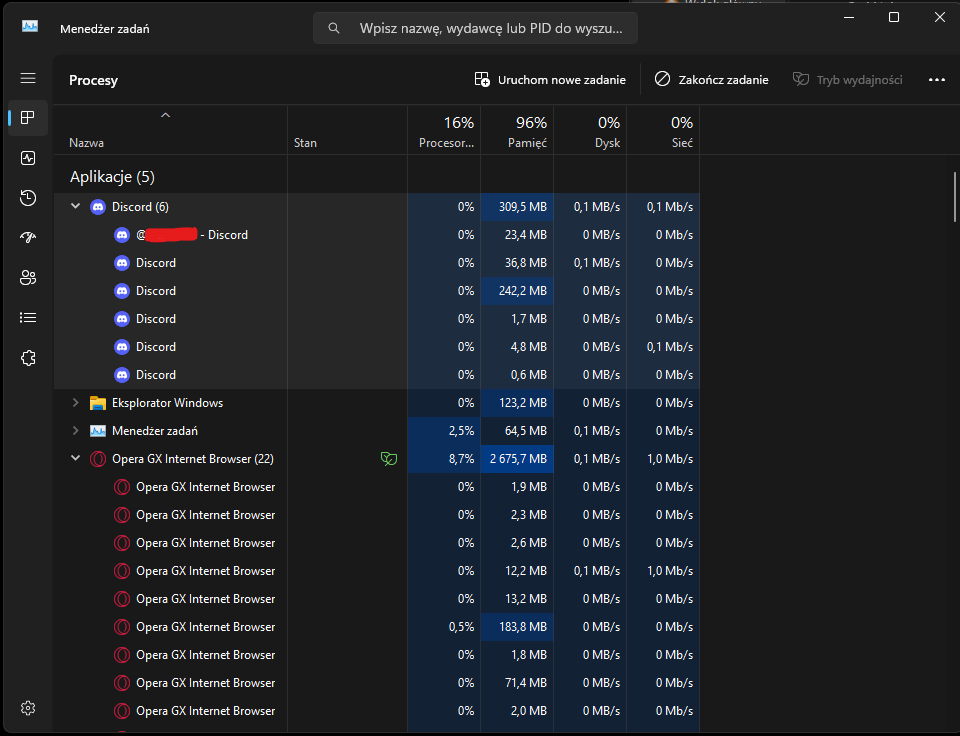Viewport: 960px width, 736px height.
Task: Sort by the Pamięć column header
Action: click(x=517, y=130)
